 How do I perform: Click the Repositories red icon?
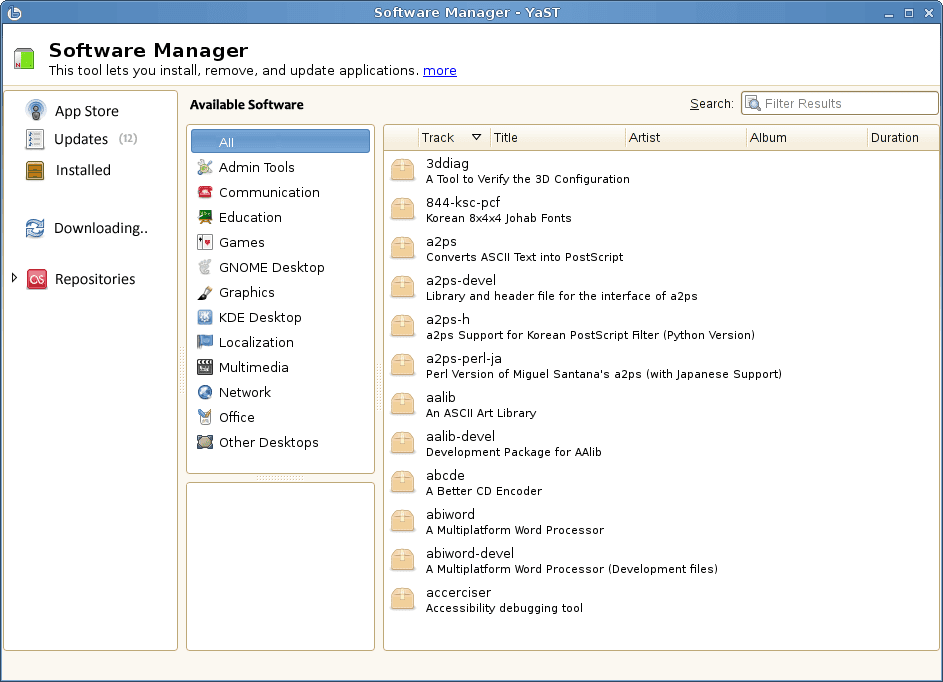[x=37, y=279]
